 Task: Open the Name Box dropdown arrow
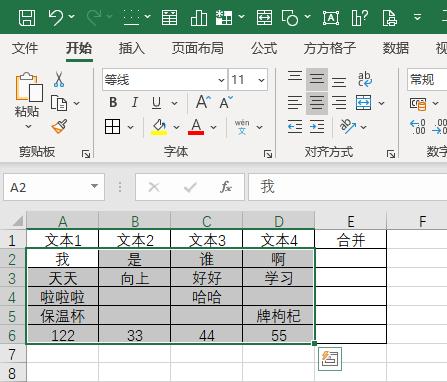click(94, 186)
